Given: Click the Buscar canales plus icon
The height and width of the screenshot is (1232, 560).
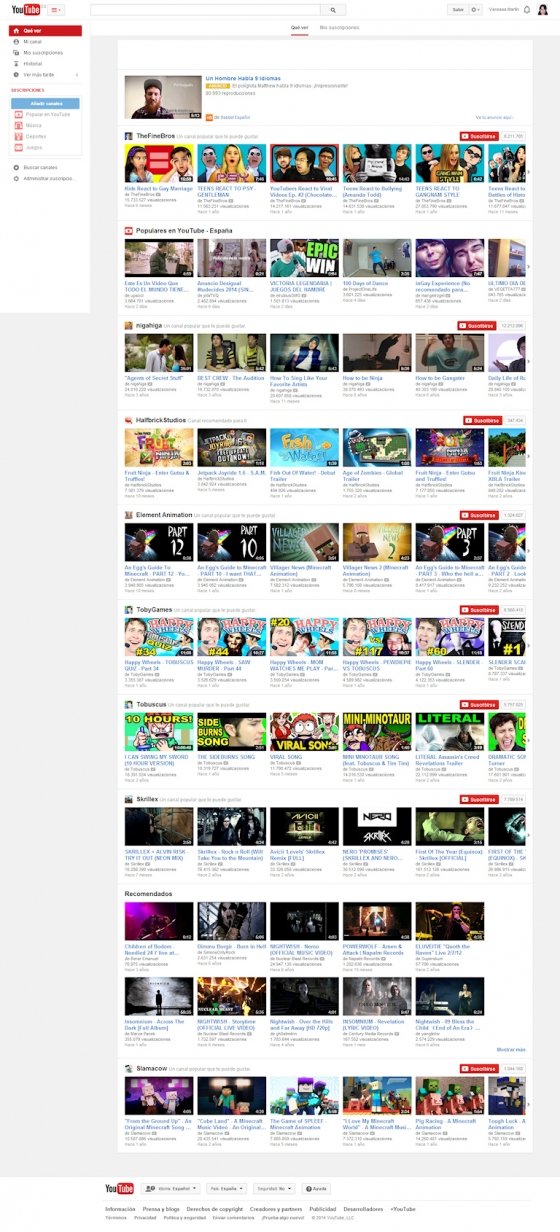Looking at the screenshot, I should pyautogui.click(x=16, y=167).
